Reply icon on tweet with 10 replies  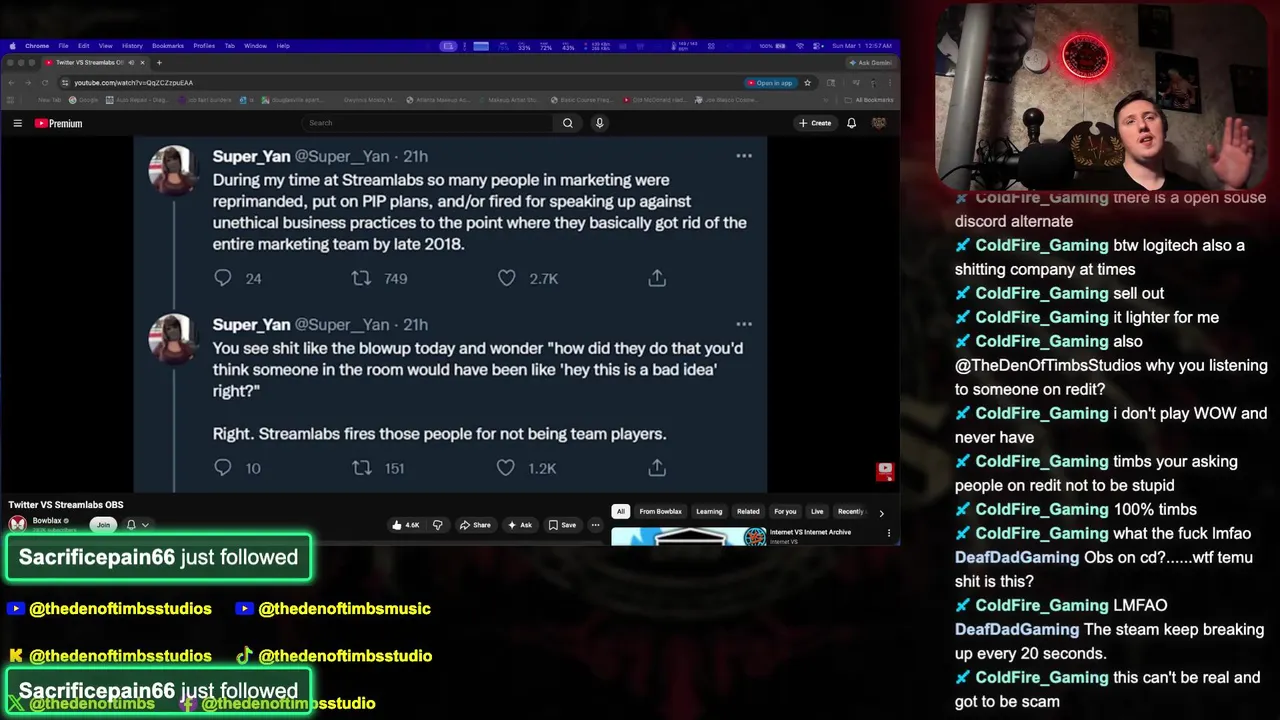point(223,467)
